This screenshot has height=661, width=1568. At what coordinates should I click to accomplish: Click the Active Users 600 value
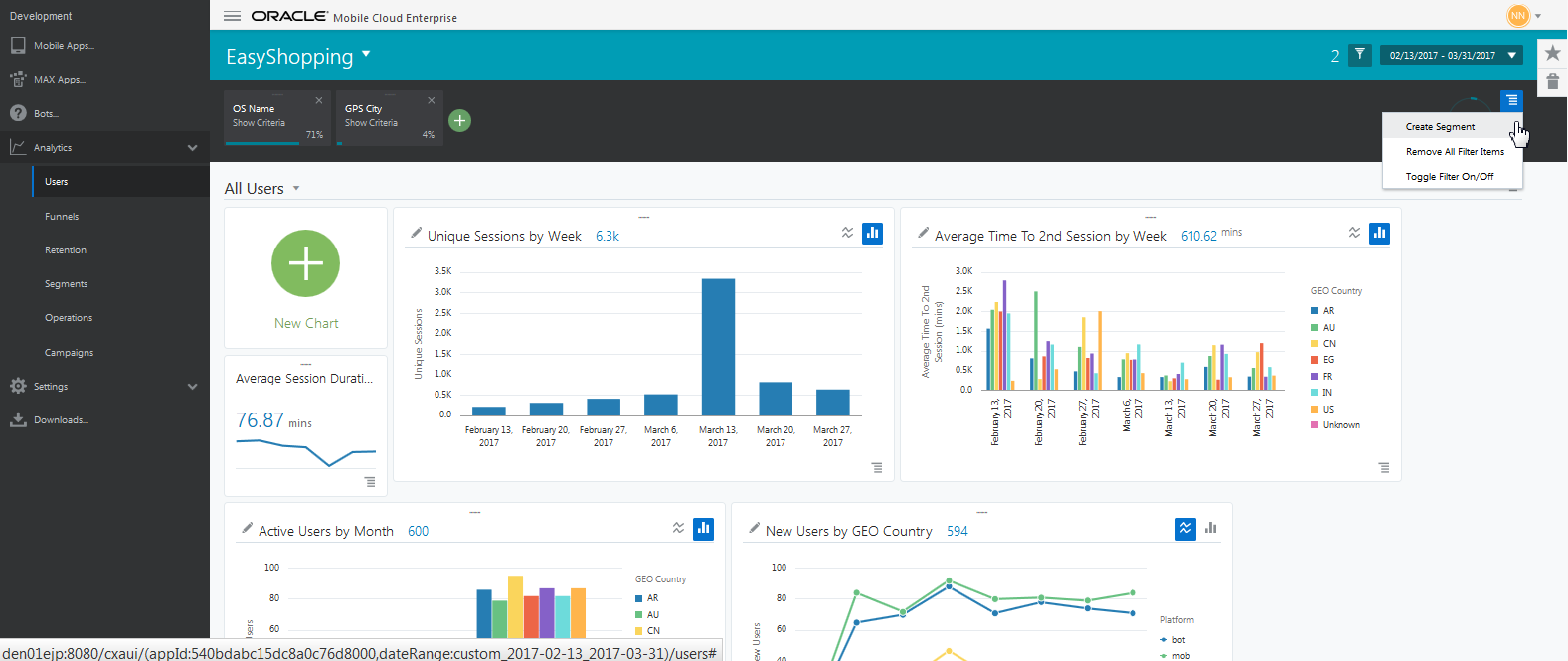click(x=418, y=531)
